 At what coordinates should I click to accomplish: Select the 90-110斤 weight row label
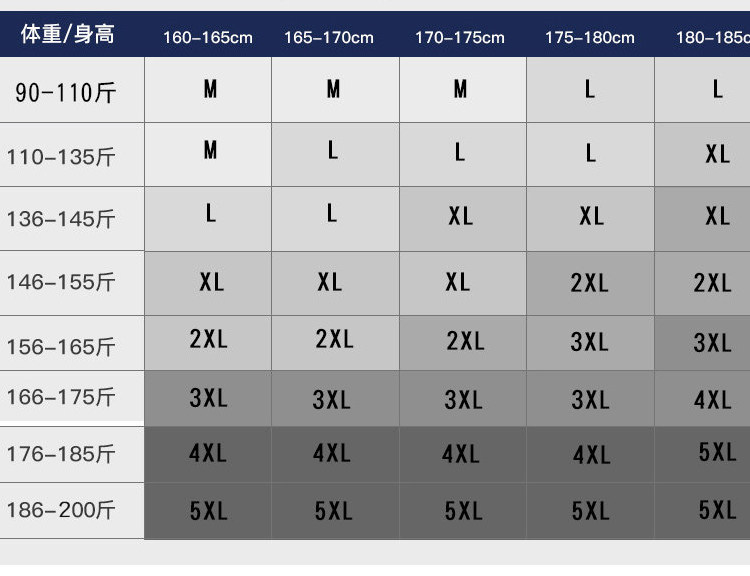point(66,93)
